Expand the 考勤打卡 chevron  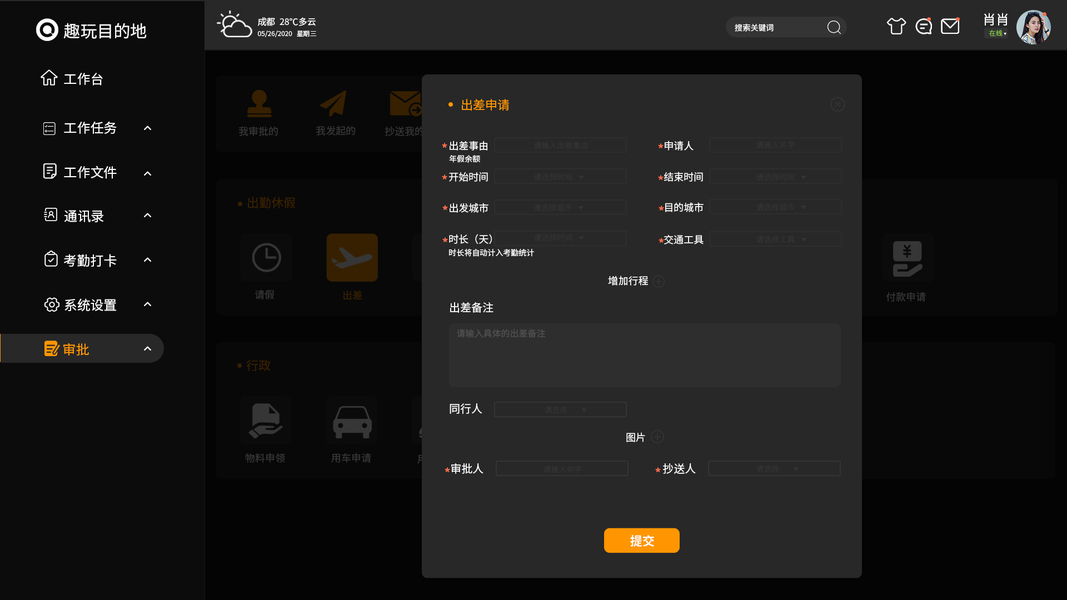(148, 261)
